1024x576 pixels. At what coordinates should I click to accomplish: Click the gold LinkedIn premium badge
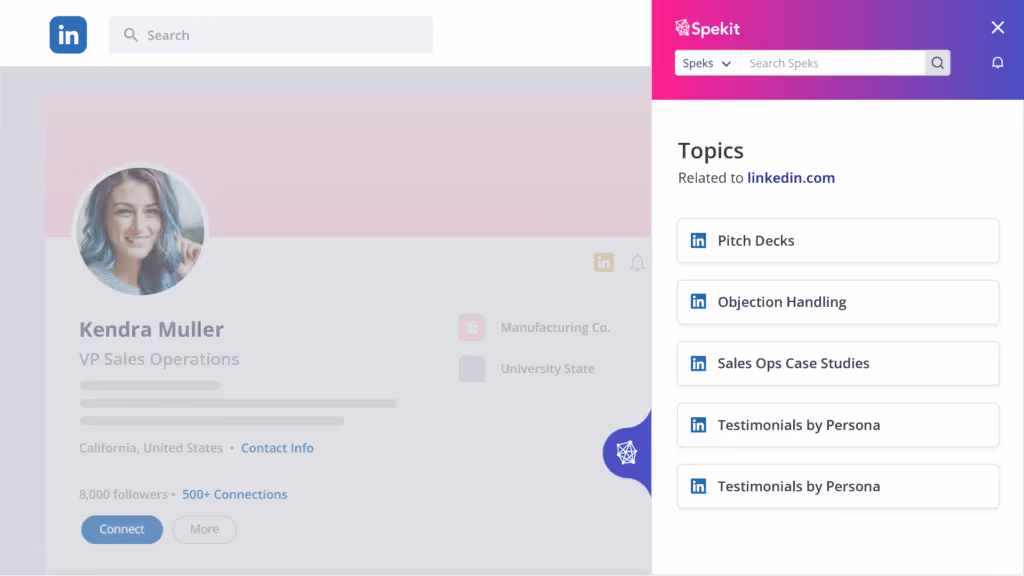(603, 263)
